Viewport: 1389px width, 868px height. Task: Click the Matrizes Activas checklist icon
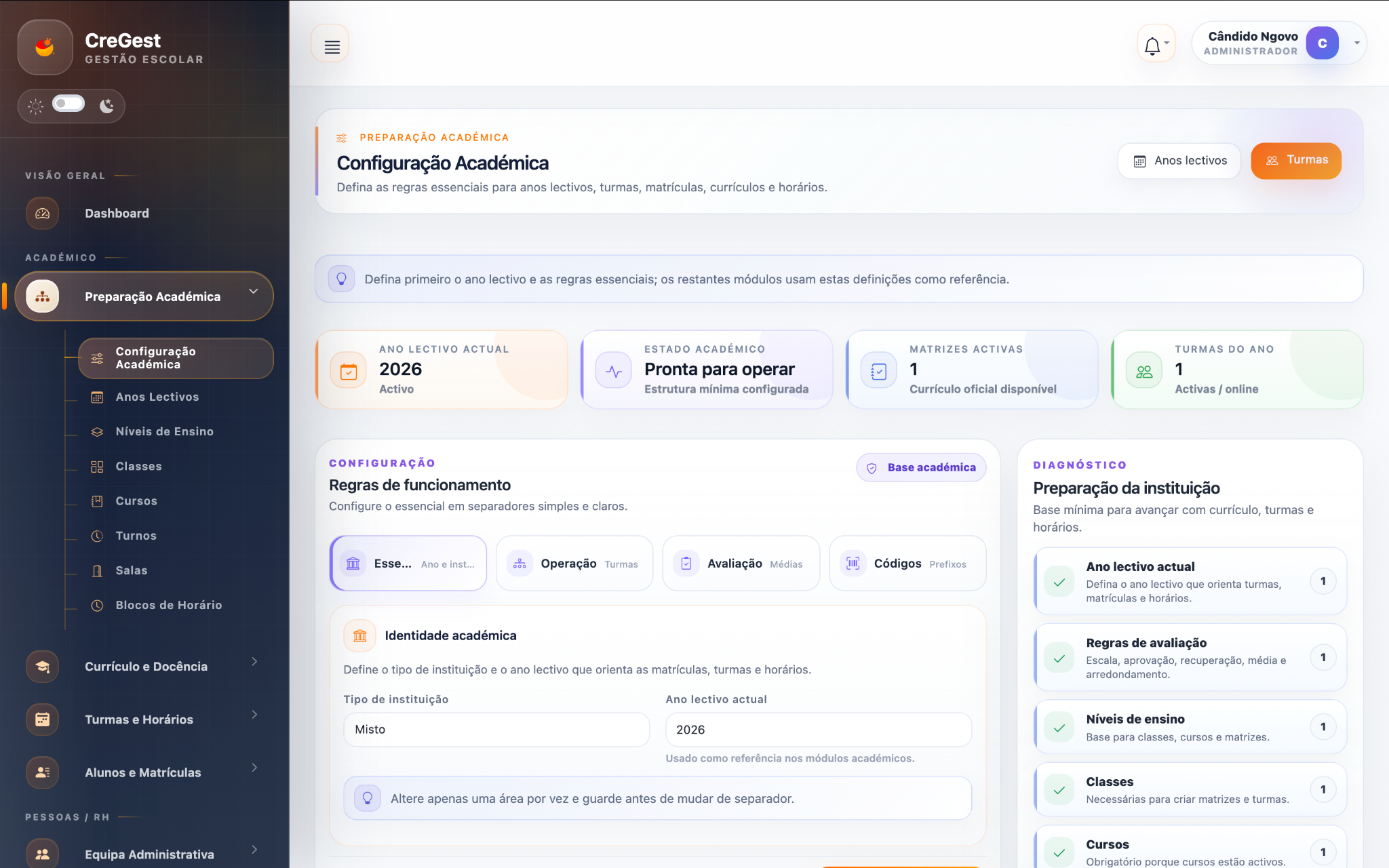(x=879, y=372)
